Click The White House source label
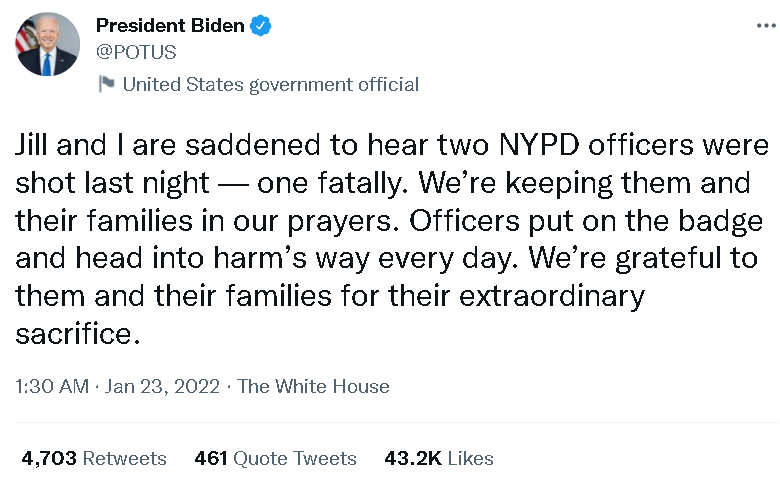Viewport: 780px width, 490px height. point(314,386)
